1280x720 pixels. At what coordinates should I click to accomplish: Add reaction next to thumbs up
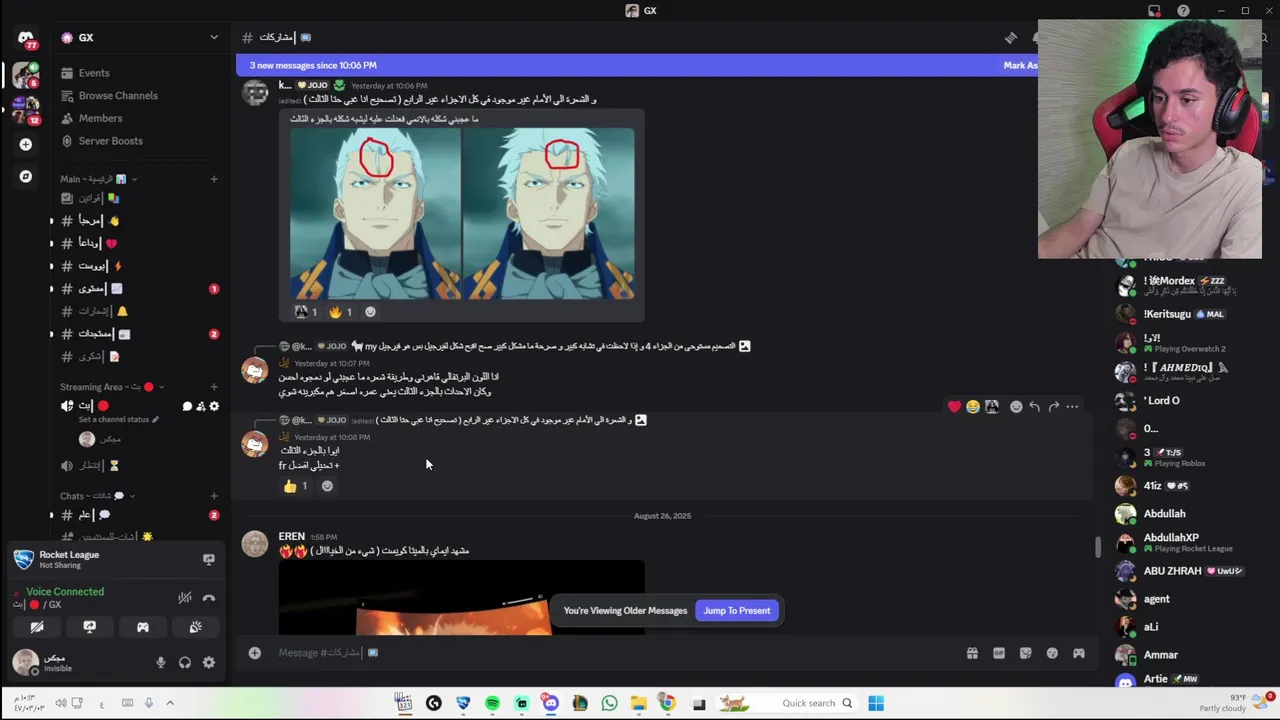[327, 486]
